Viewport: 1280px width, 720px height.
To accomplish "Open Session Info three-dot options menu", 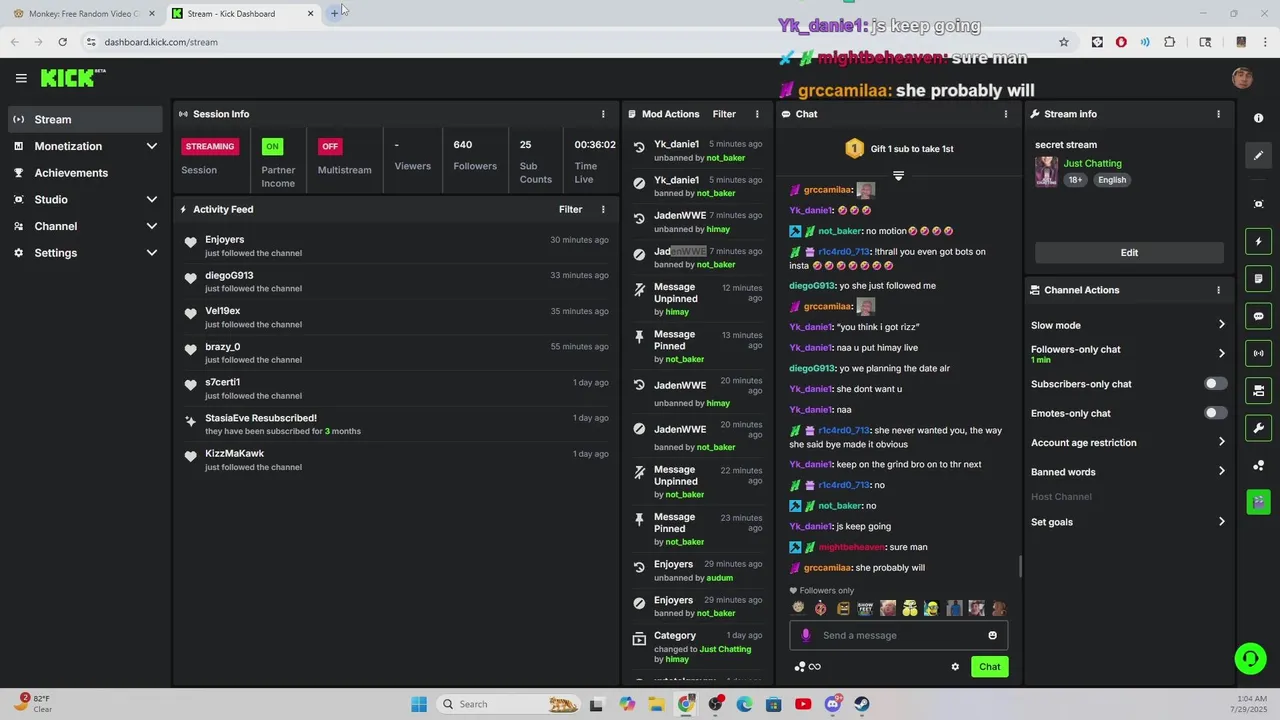I will 603,114.
